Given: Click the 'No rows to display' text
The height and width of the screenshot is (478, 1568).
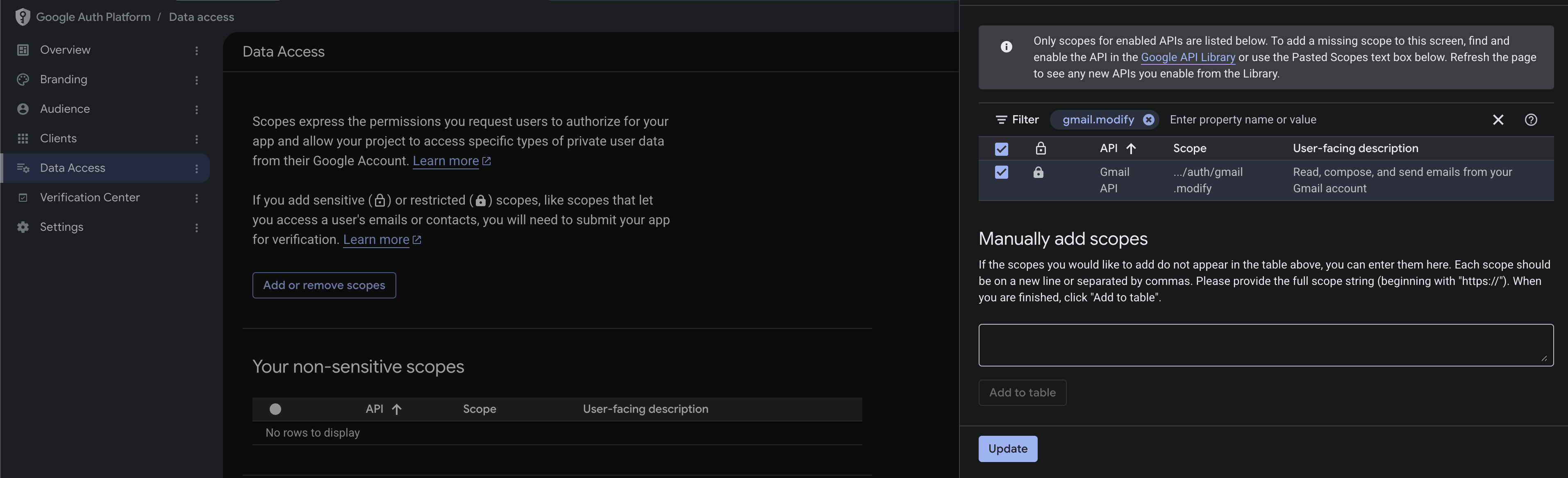Looking at the screenshot, I should click(x=312, y=433).
